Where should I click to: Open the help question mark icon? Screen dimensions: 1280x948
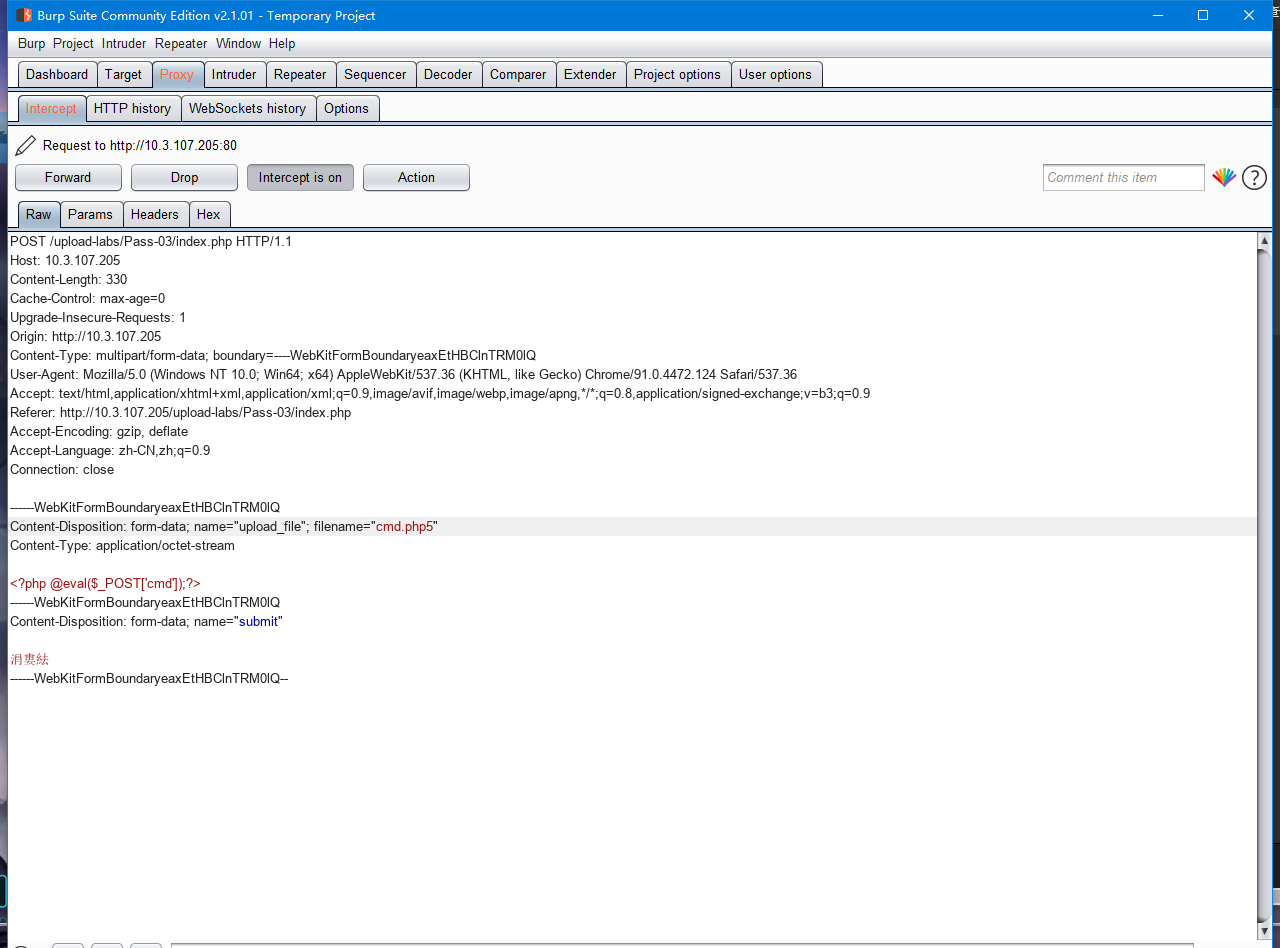1254,178
